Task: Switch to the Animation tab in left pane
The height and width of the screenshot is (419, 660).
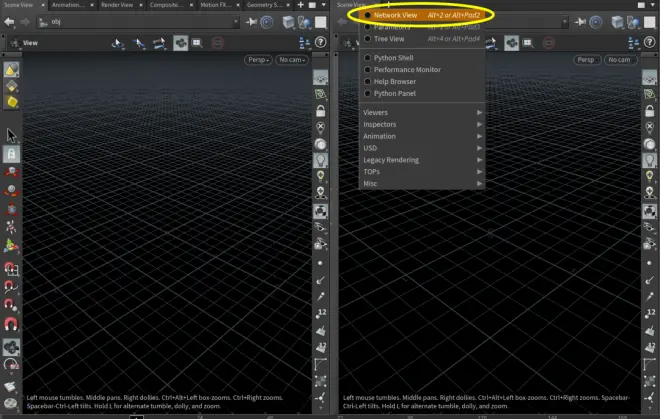Action: (67, 5)
